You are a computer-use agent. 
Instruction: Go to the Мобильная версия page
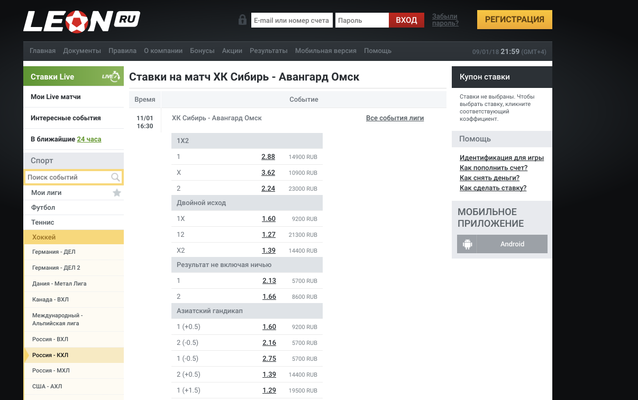pyautogui.click(x=326, y=50)
